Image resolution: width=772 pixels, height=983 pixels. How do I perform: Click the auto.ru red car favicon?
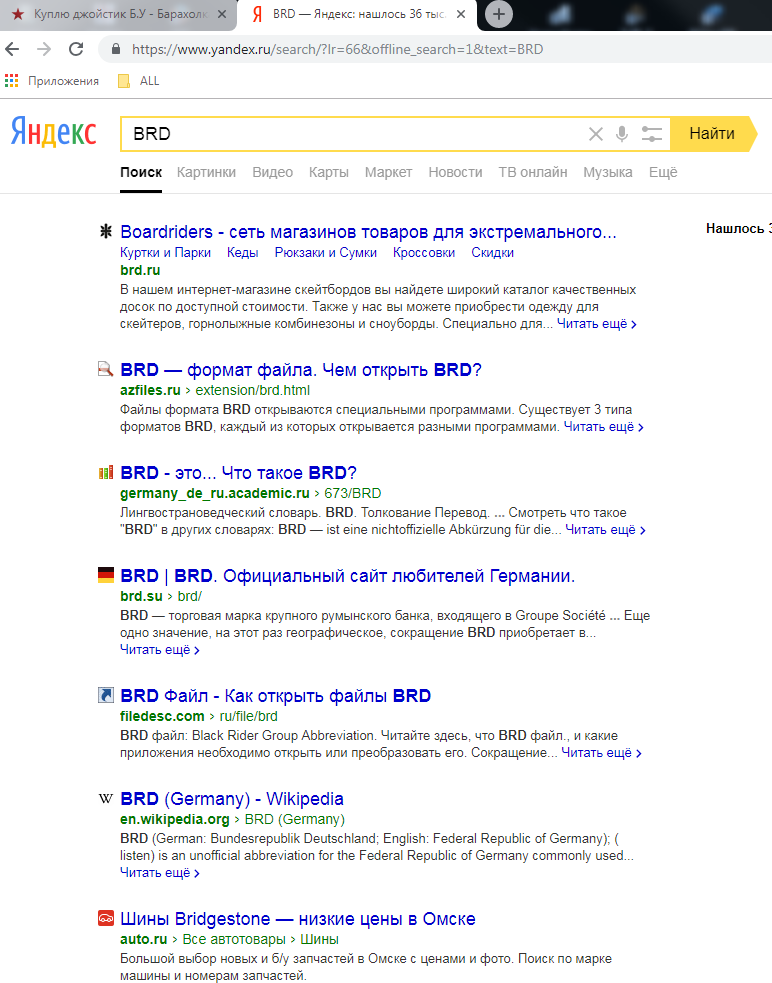106,918
